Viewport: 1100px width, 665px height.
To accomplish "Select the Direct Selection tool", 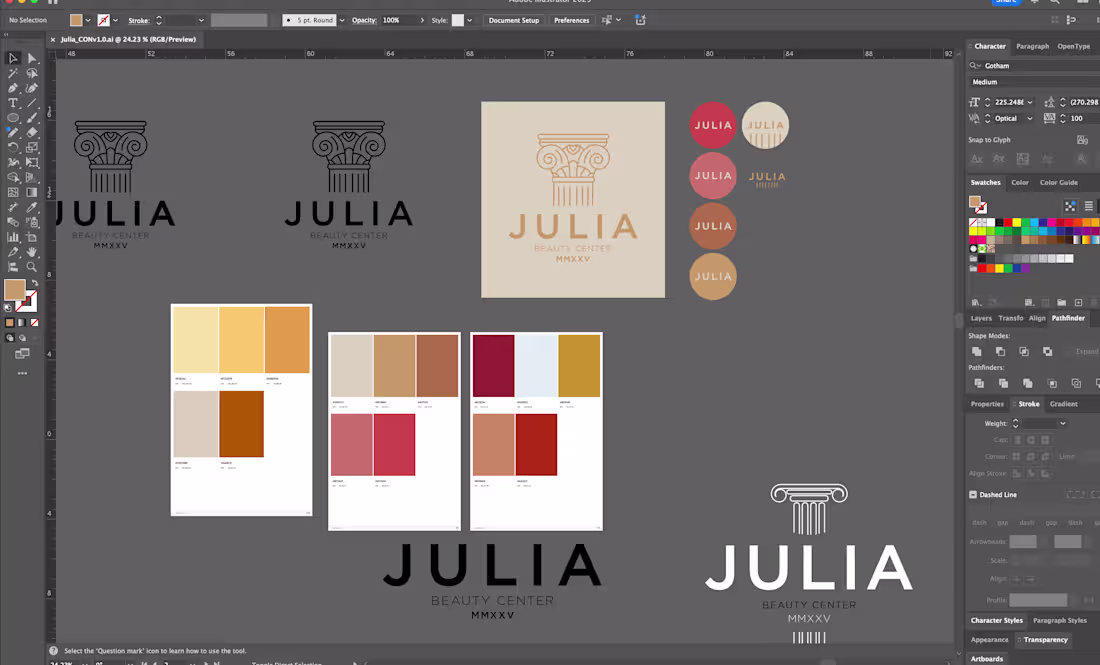I will [x=32, y=59].
